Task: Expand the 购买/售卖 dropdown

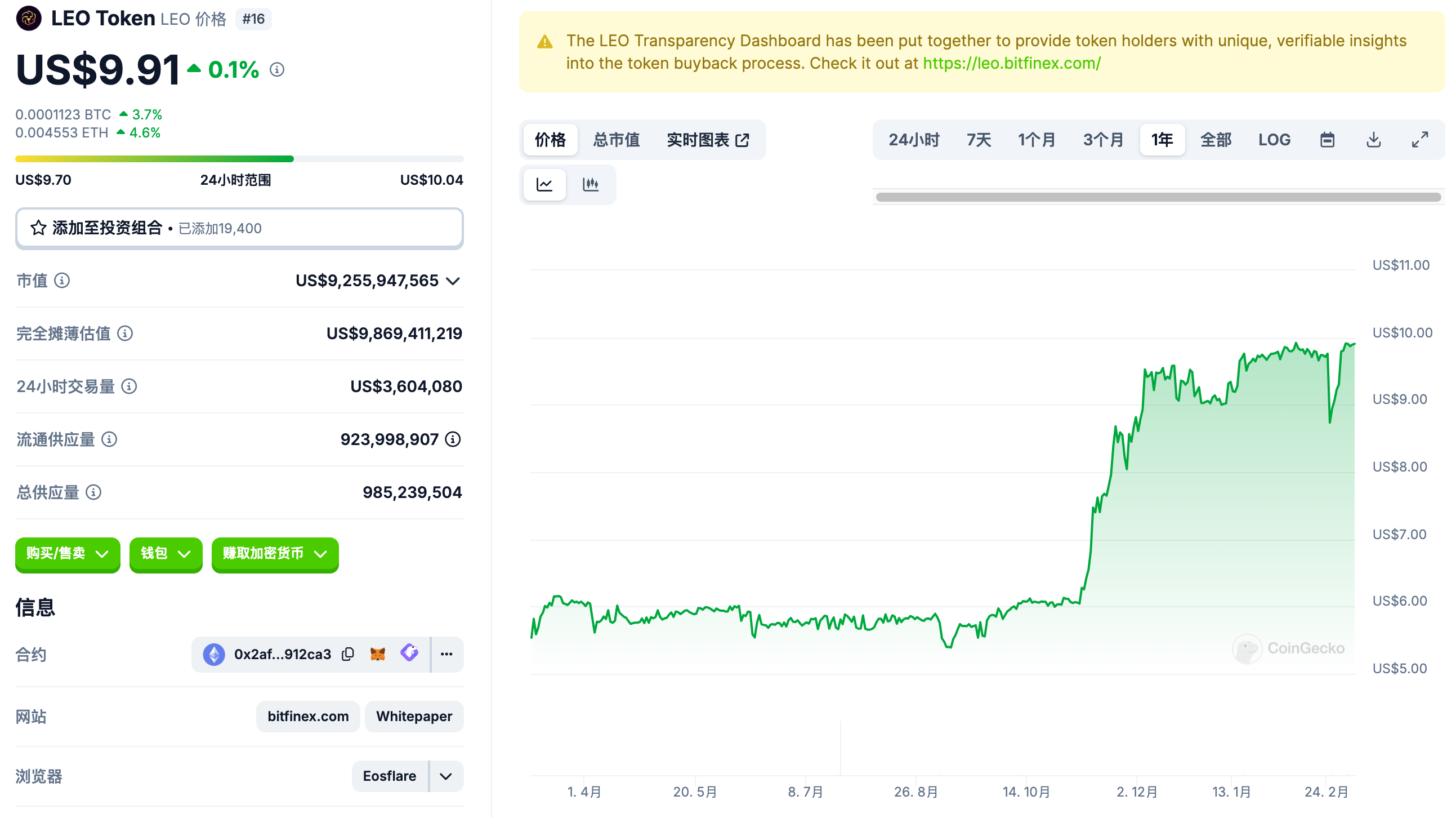Action: pyautogui.click(x=67, y=554)
